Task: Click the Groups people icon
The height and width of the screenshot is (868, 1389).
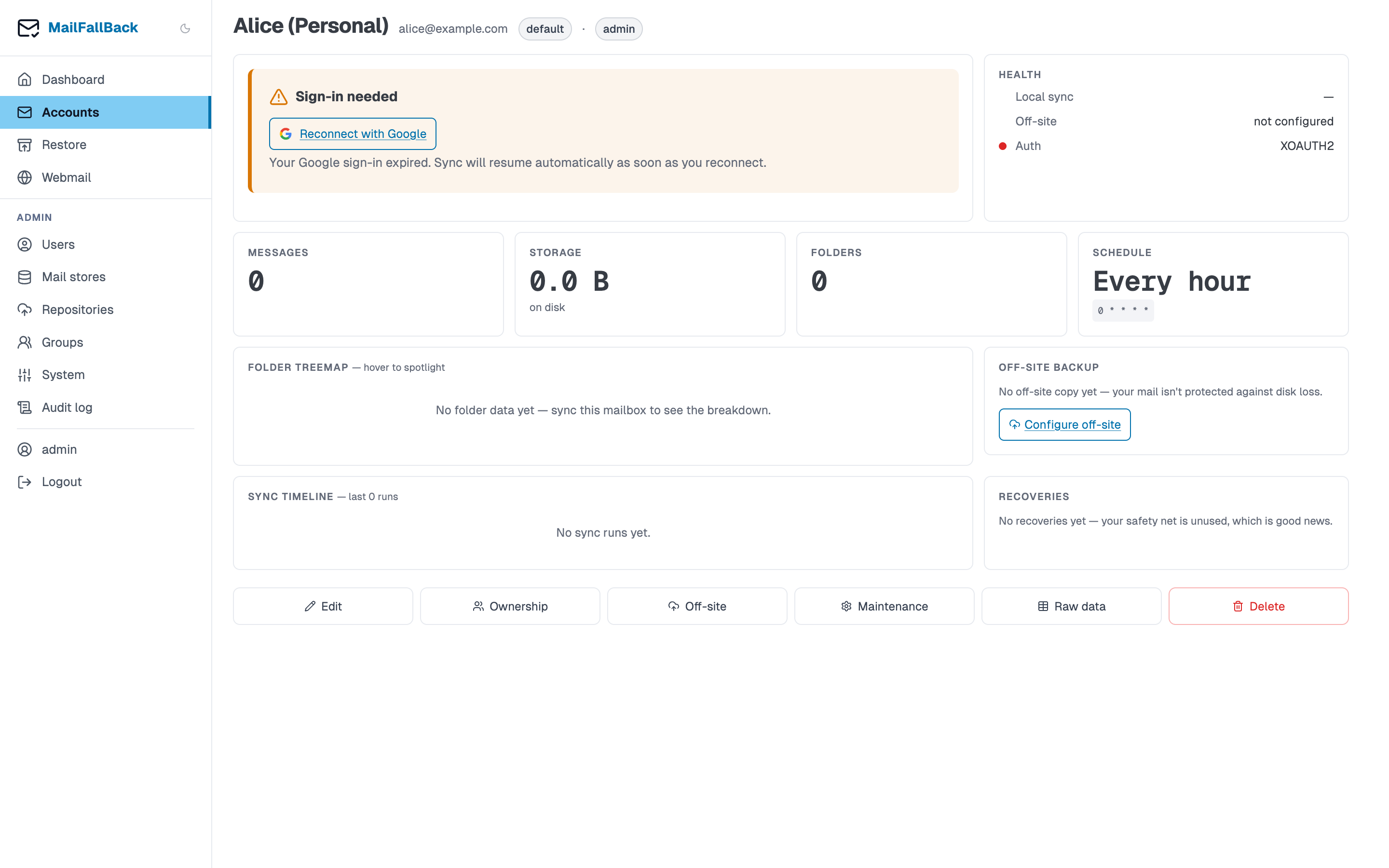Action: [x=25, y=342]
